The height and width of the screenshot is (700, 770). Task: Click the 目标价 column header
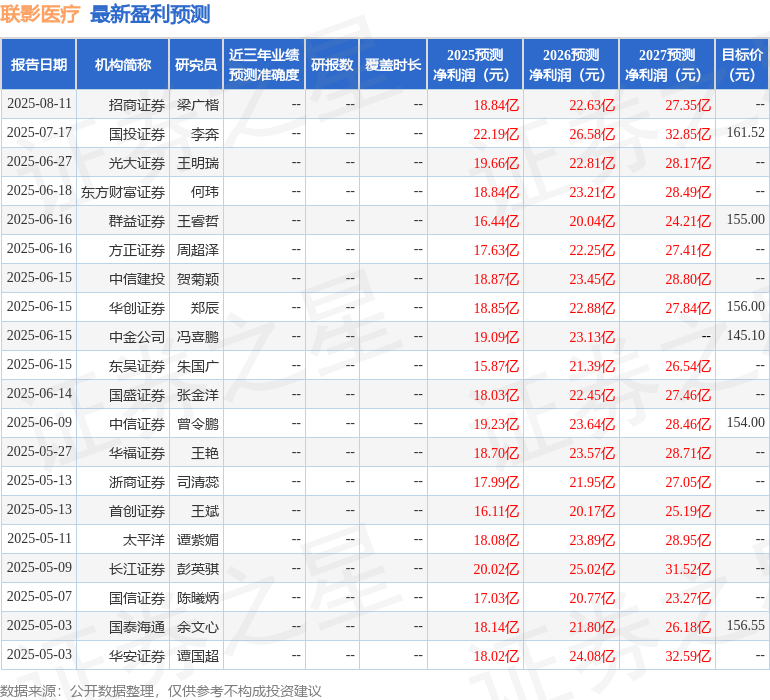[x=742, y=65]
